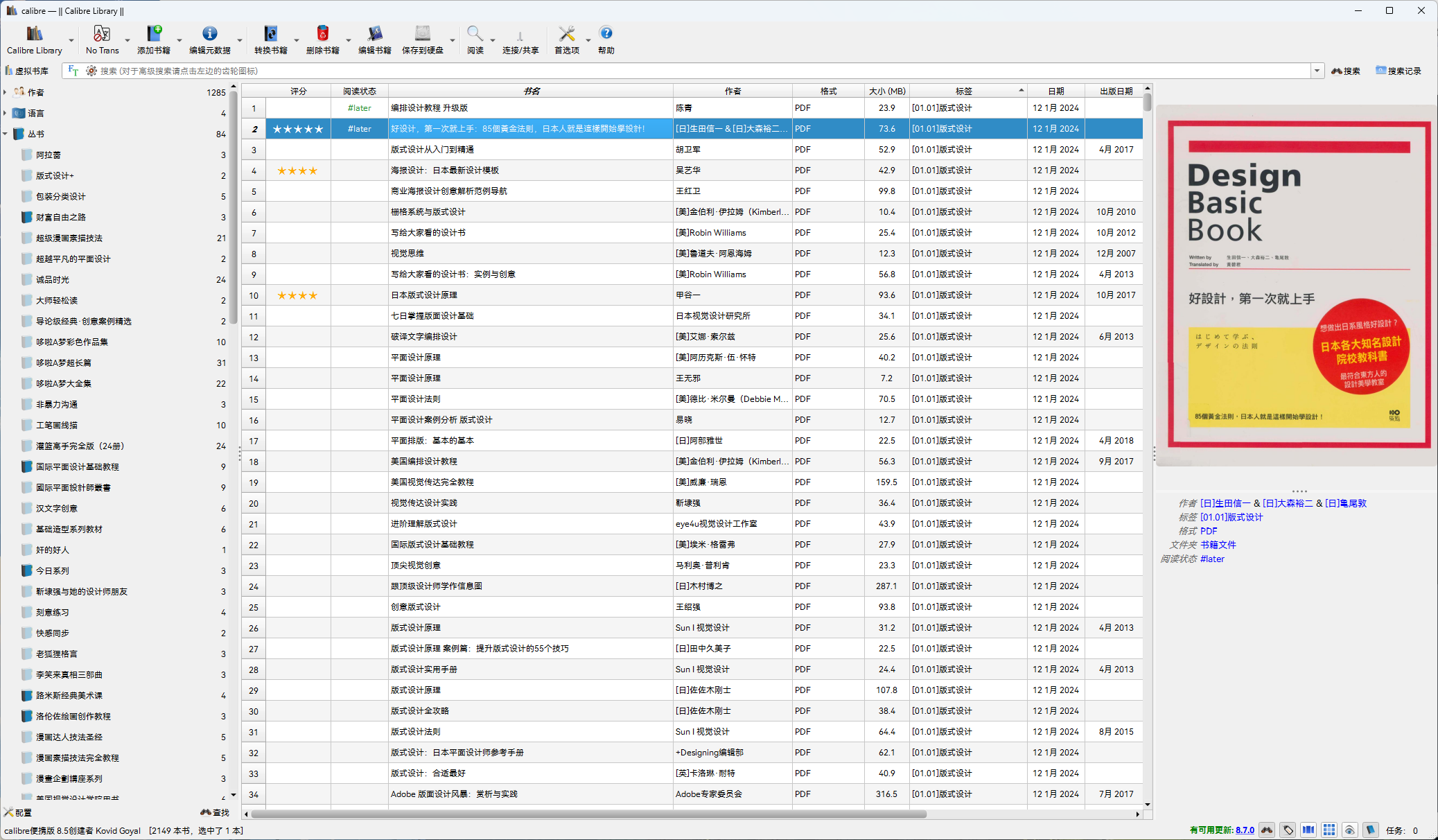Screen dimensions: 1438x840
Task: Click the red 删除书籍 (Remove books) icon
Action: click(322, 34)
